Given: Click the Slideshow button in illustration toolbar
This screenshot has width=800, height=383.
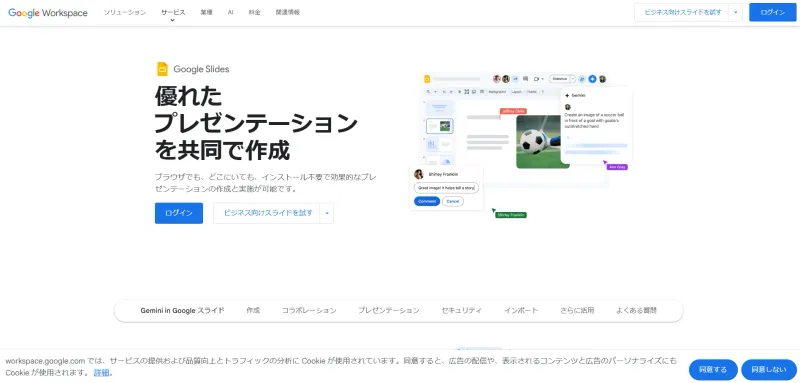Looking at the screenshot, I should (x=560, y=79).
